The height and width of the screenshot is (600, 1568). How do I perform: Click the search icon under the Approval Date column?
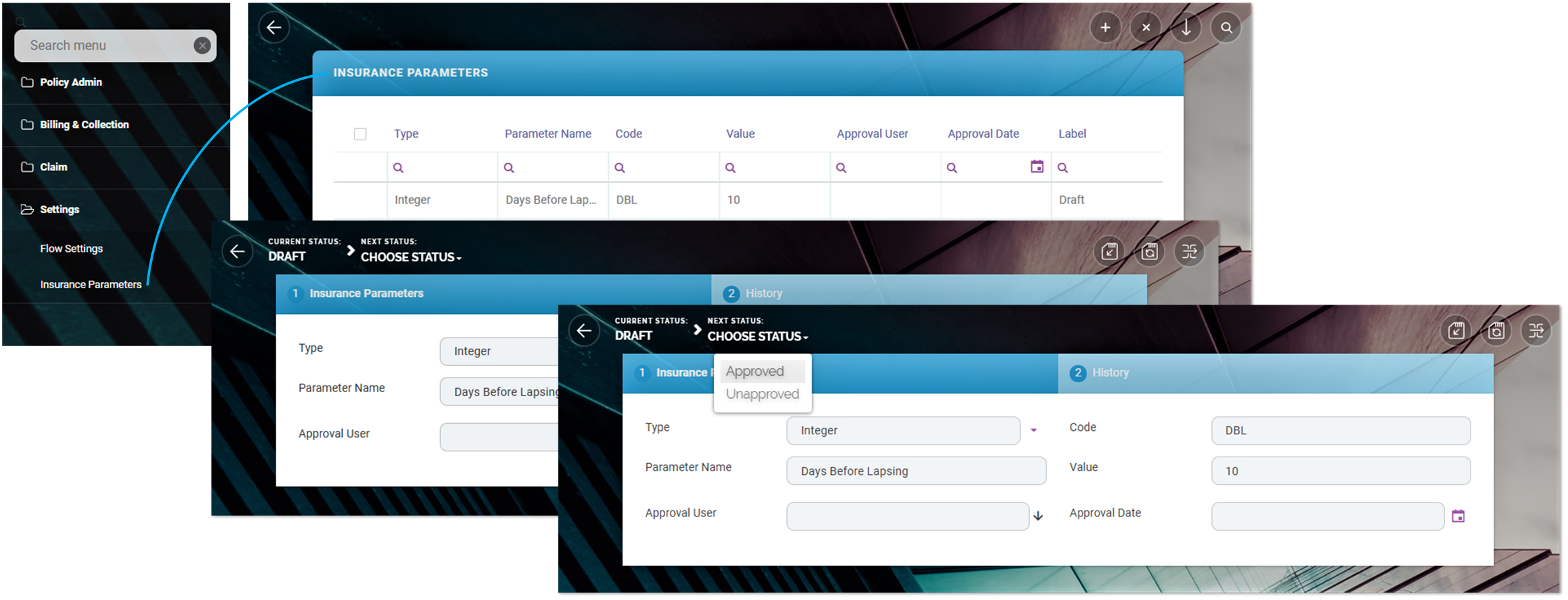coord(951,168)
